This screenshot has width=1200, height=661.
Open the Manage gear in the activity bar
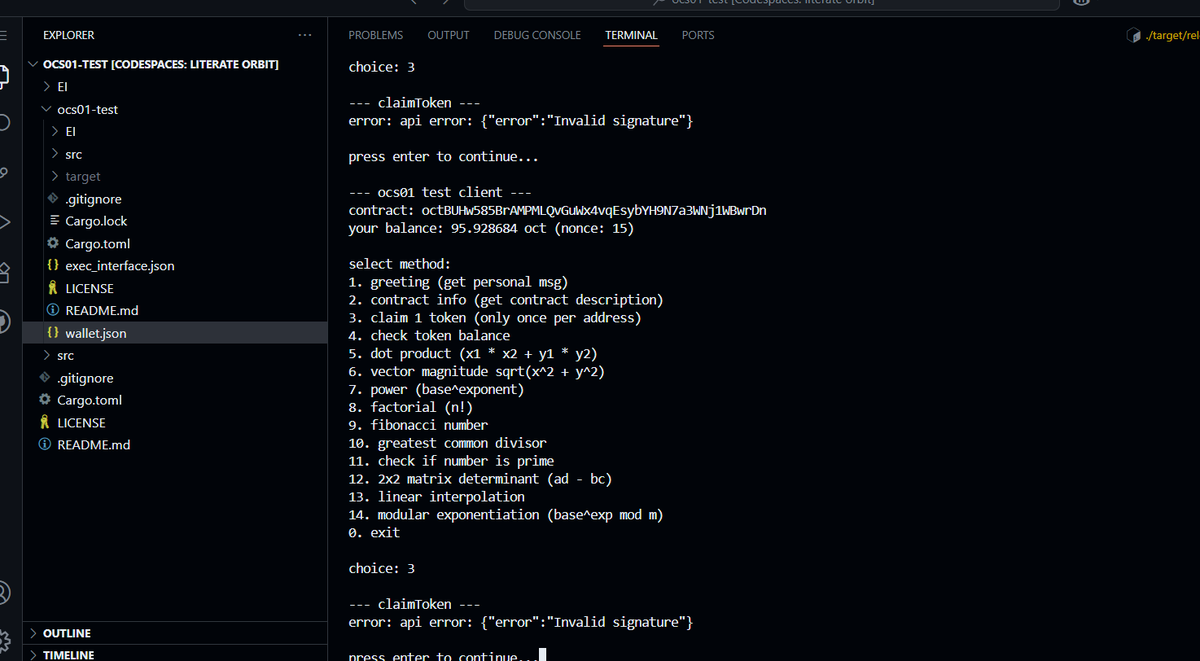coord(4,639)
